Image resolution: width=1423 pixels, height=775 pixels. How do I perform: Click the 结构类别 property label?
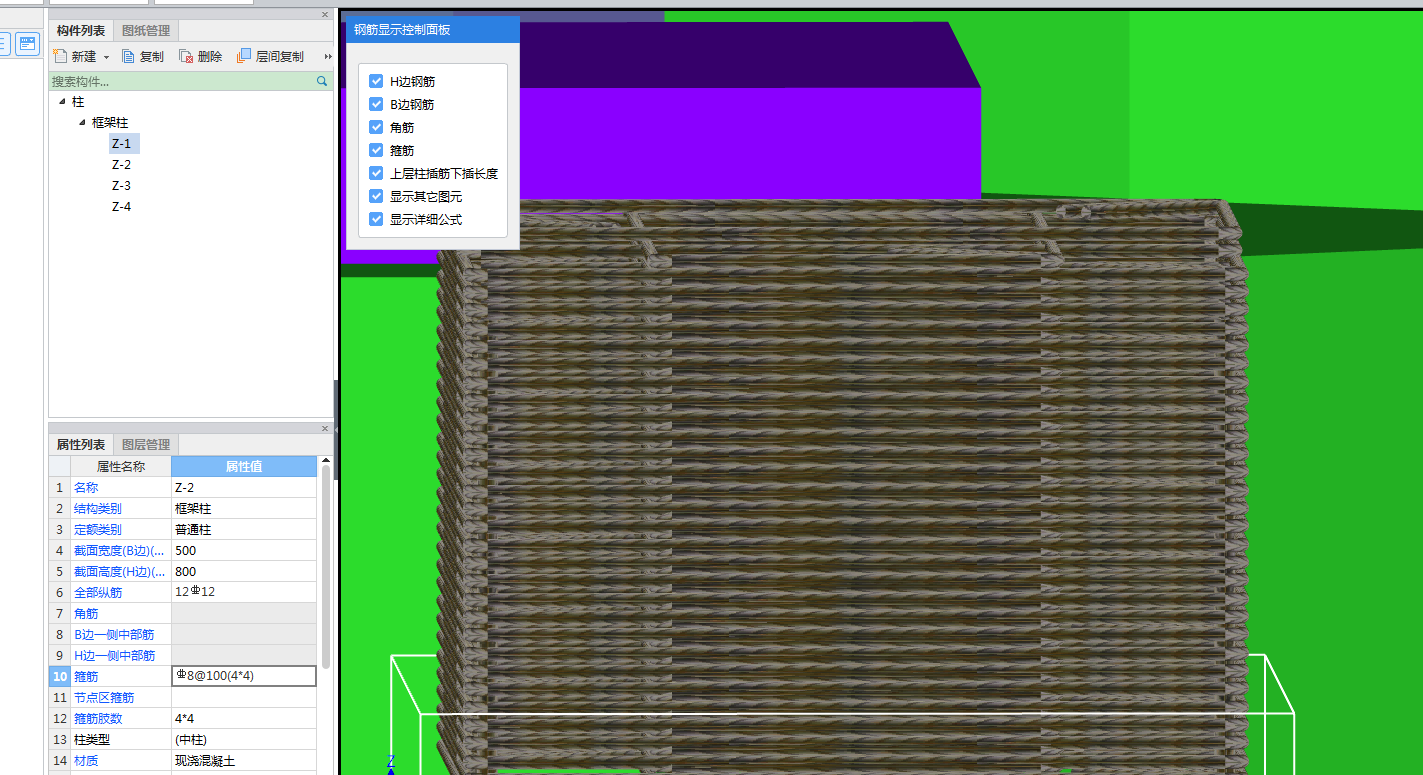pyautogui.click(x=98, y=509)
